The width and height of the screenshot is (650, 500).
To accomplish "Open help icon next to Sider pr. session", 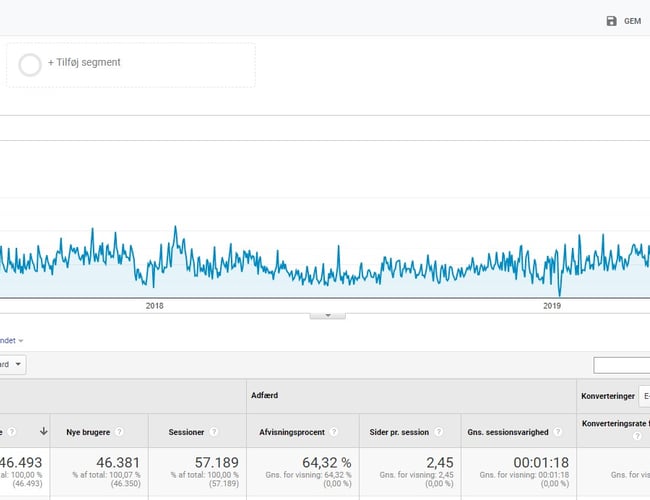I will pos(438,432).
